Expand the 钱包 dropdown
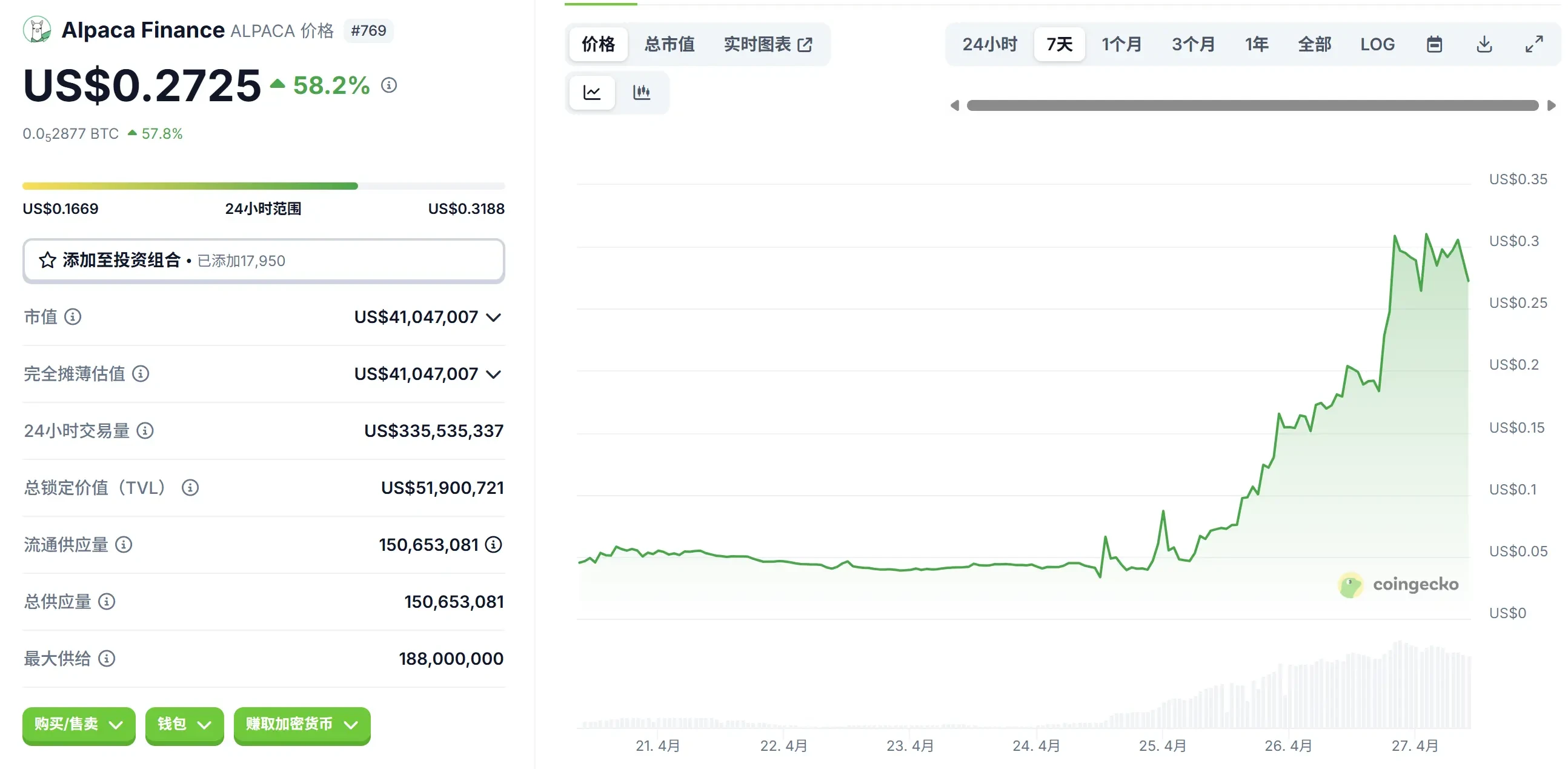This screenshot has height=769, width=1568. [184, 725]
